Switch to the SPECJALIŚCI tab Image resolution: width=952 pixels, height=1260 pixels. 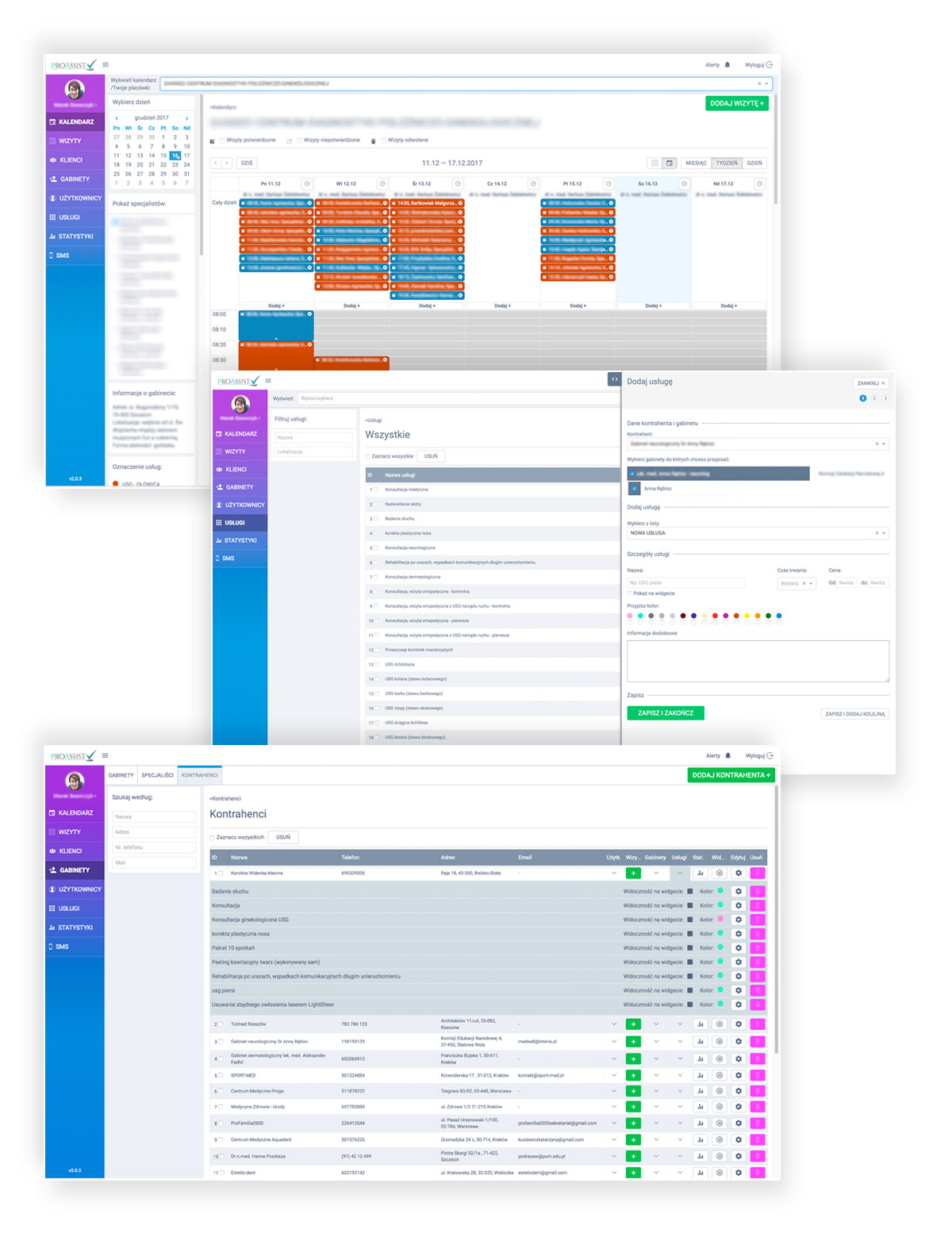[157, 775]
